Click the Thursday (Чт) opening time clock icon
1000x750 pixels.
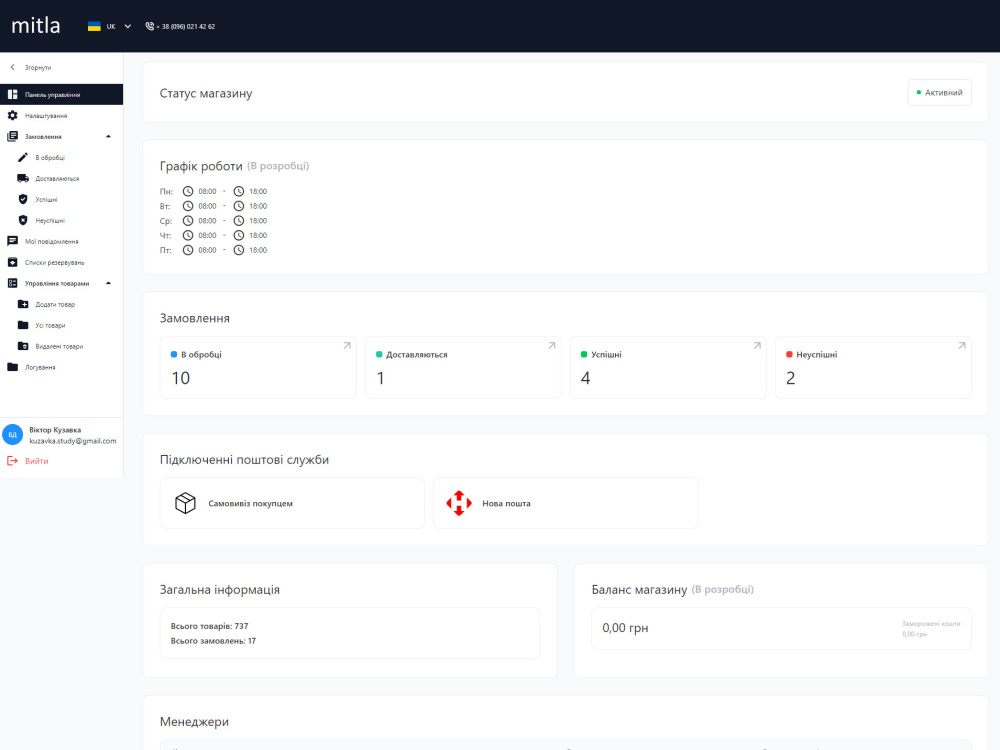(188, 235)
